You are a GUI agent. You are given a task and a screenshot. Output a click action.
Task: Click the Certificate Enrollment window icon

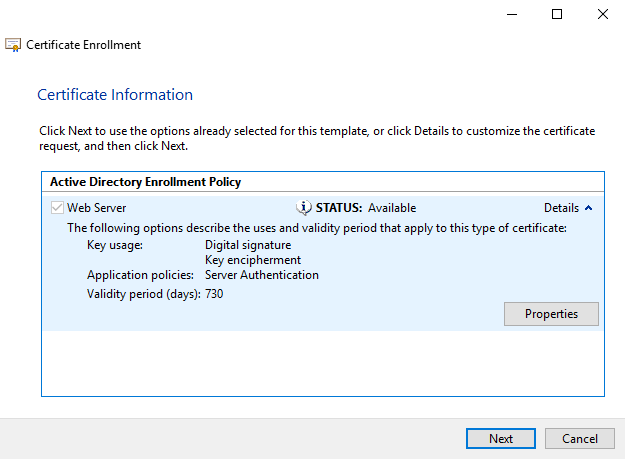coord(14,45)
